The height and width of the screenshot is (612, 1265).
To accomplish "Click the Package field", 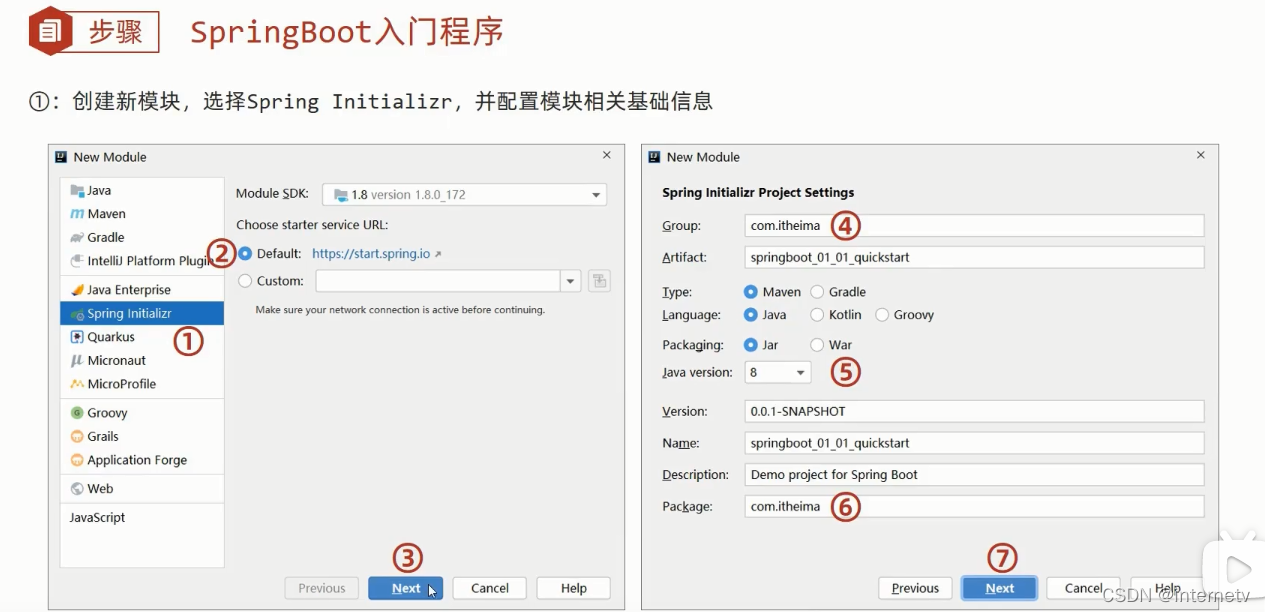I will click(x=974, y=506).
